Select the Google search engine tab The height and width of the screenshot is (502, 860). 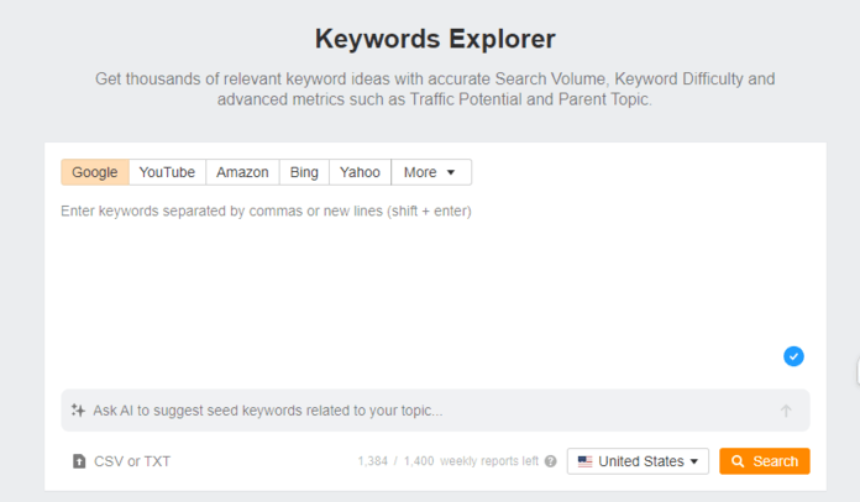point(95,172)
